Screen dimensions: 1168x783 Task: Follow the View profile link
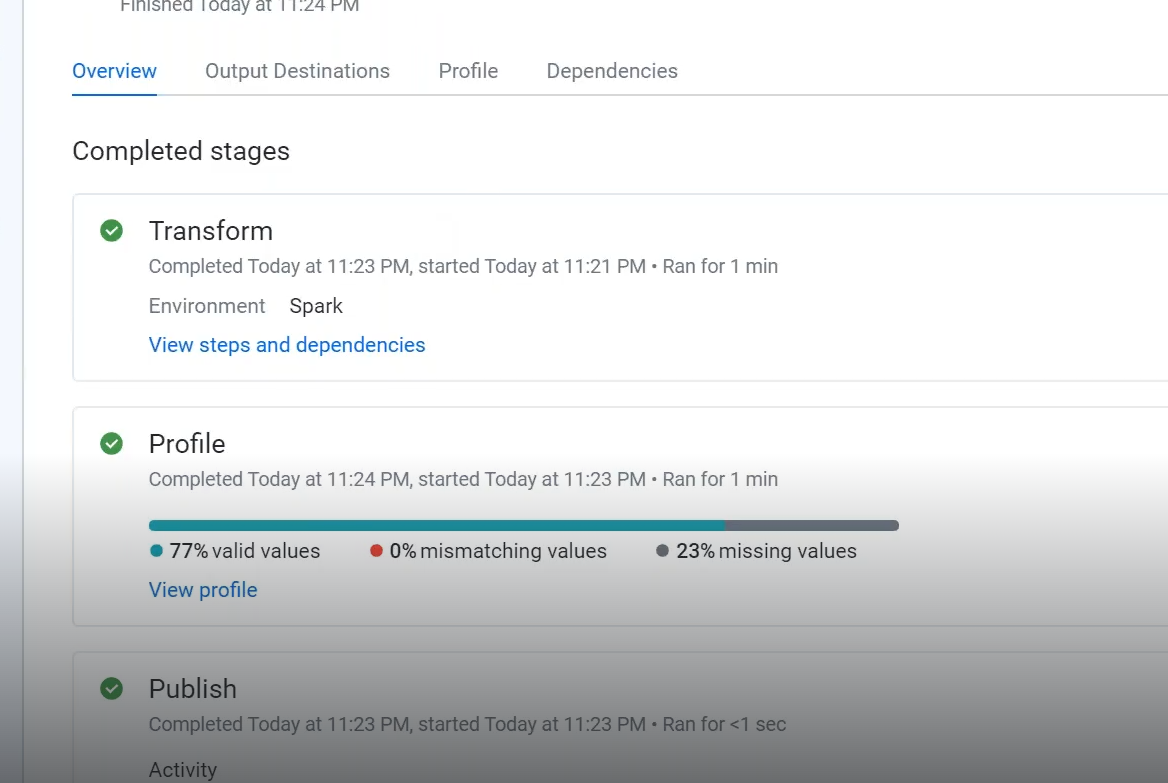pos(203,590)
